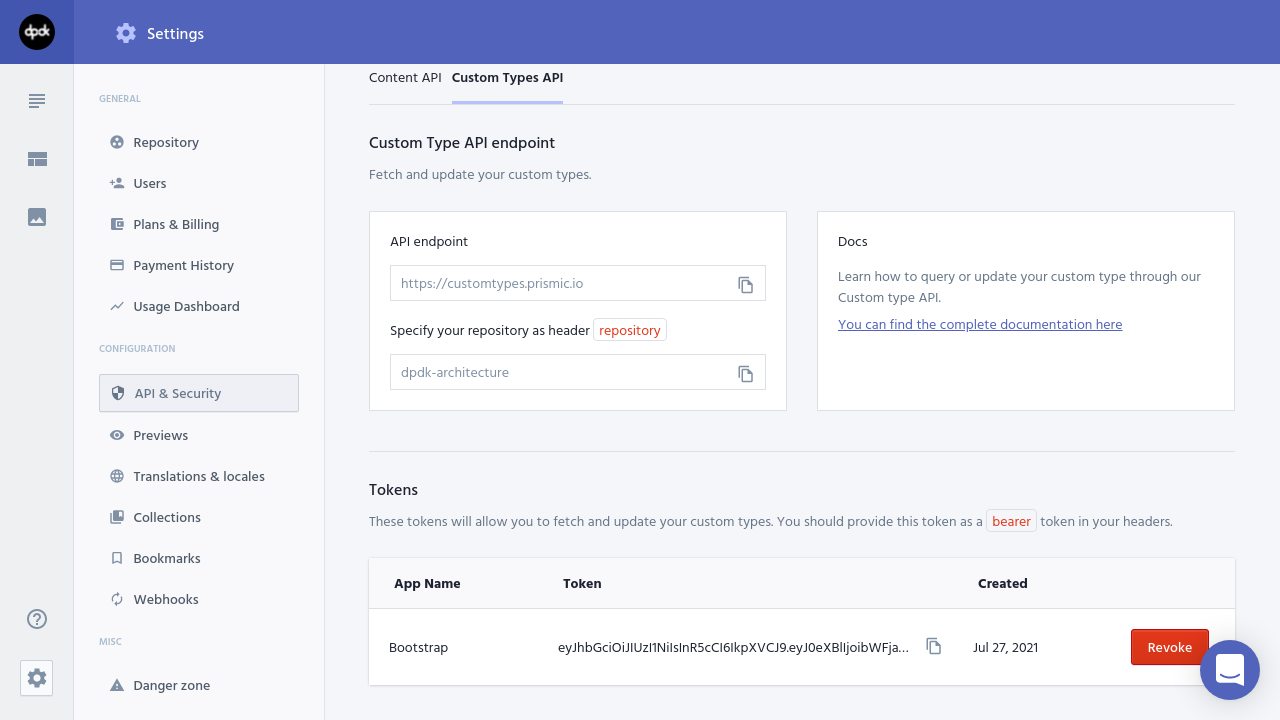
Task: Click the Repository sidebar icon
Action: [117, 142]
